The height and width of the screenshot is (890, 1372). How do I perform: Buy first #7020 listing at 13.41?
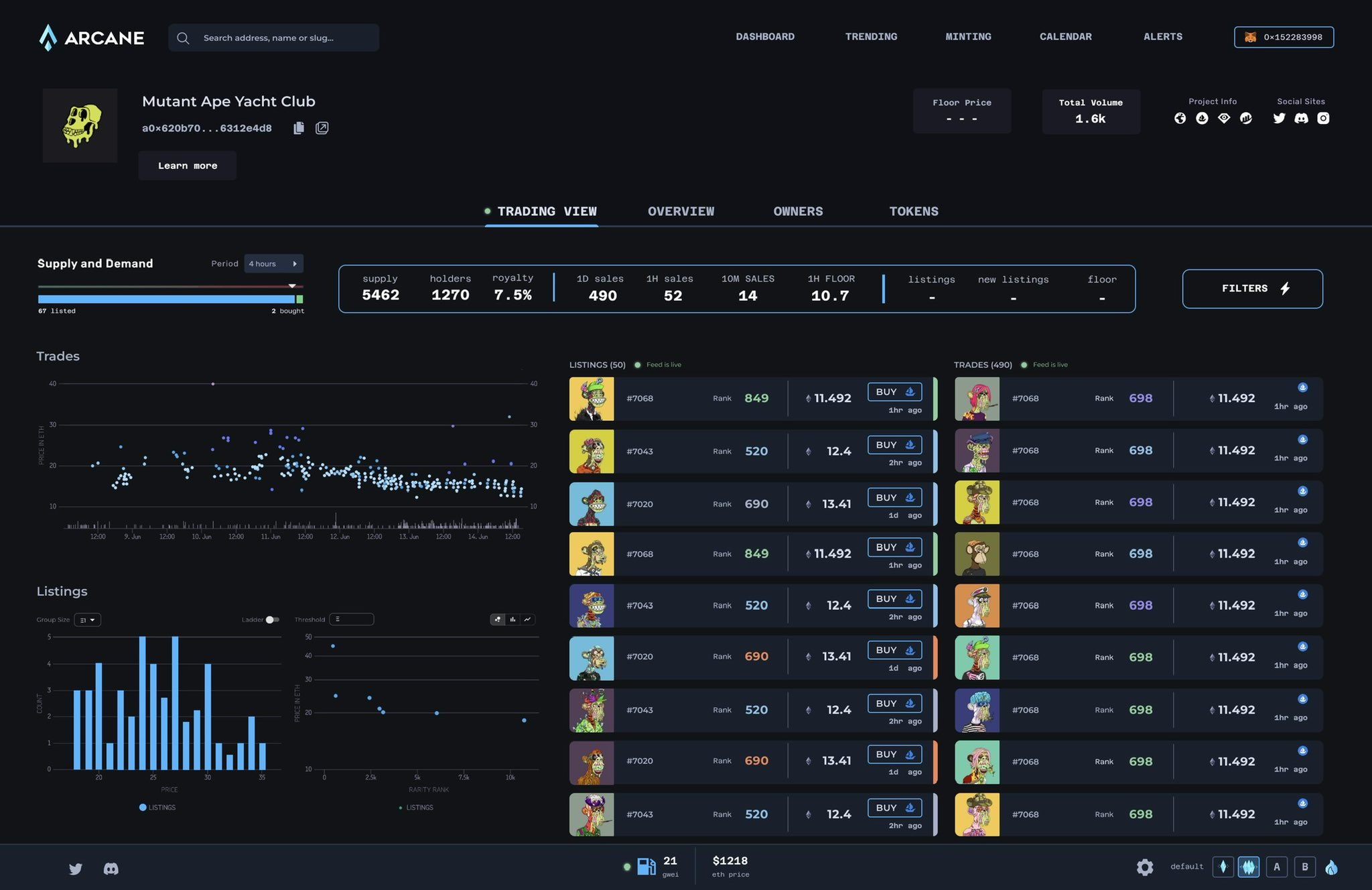coord(894,497)
